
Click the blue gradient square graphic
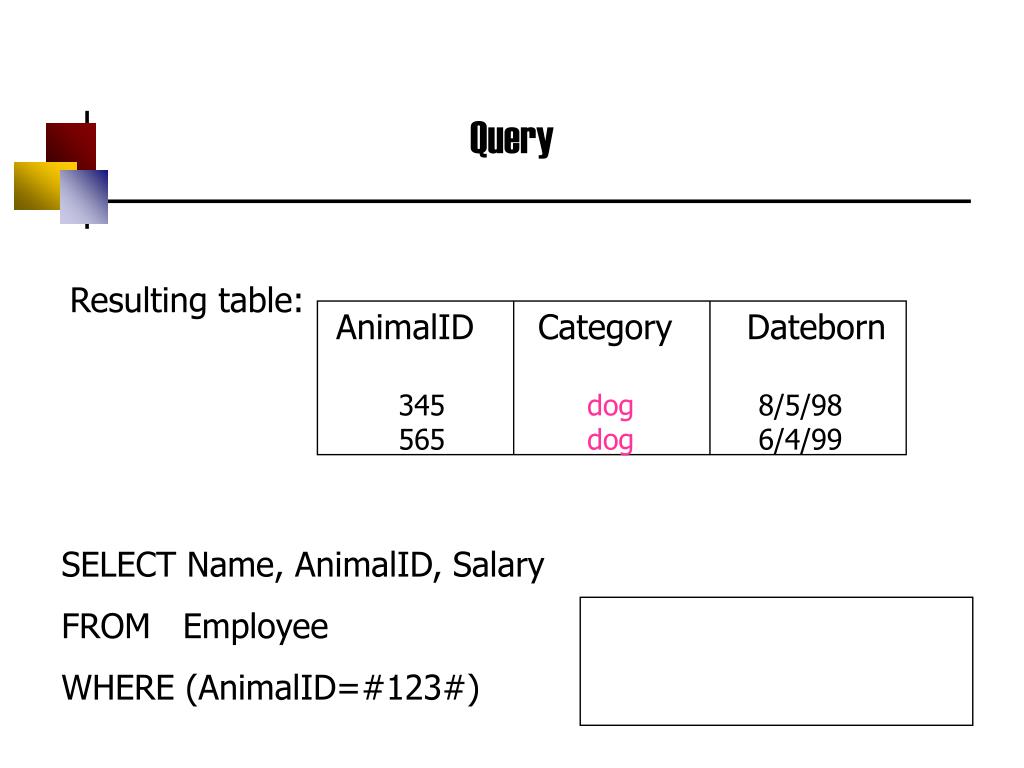(x=84, y=197)
